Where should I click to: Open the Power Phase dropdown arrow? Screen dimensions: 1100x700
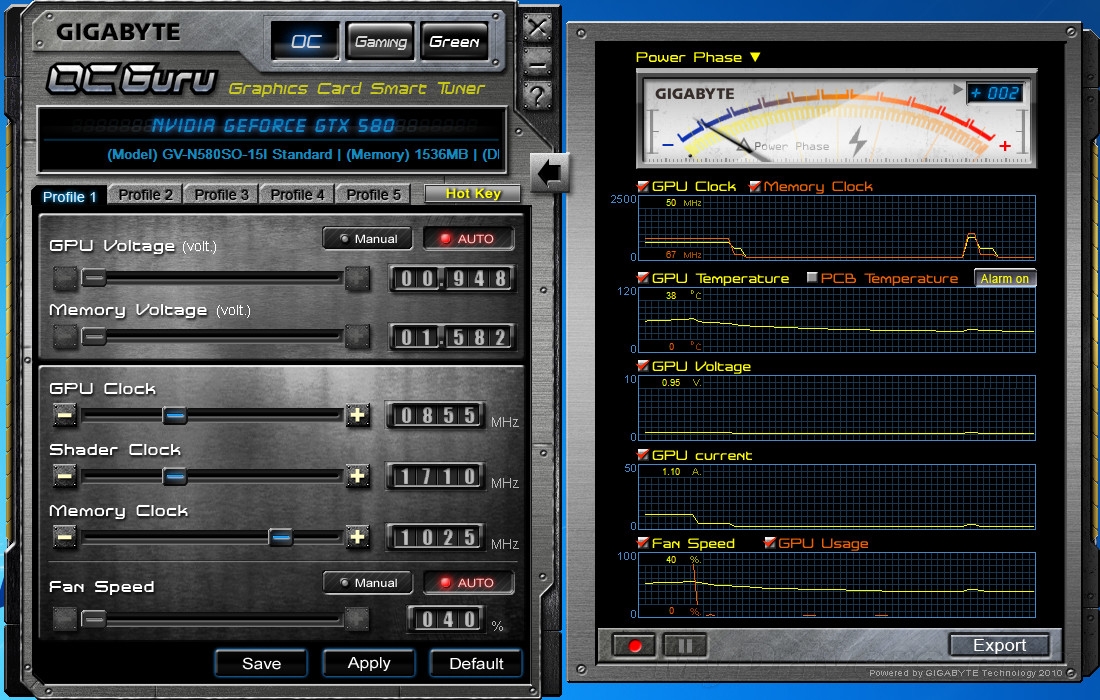point(755,57)
